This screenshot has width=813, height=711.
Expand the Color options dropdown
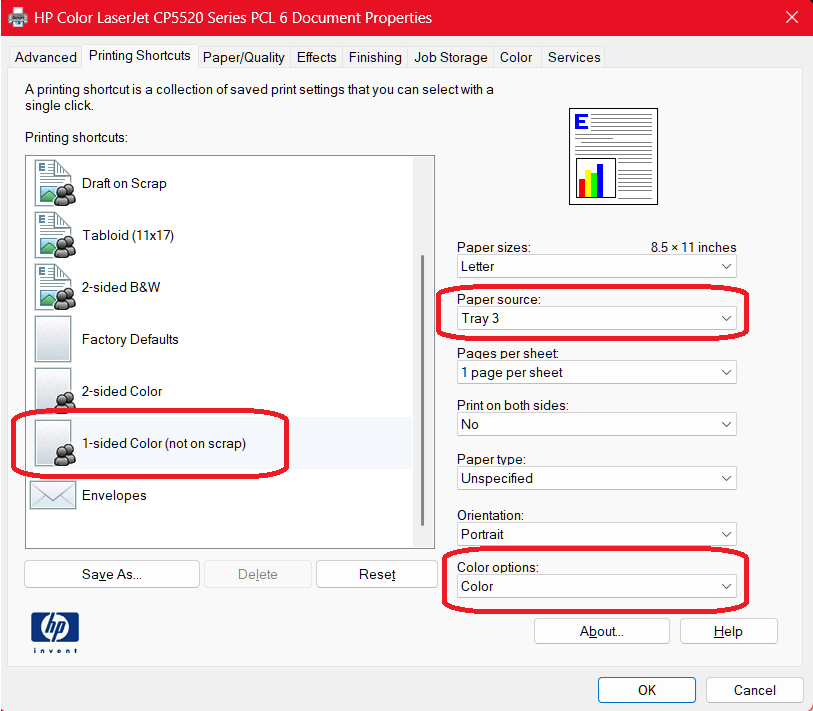coord(596,586)
